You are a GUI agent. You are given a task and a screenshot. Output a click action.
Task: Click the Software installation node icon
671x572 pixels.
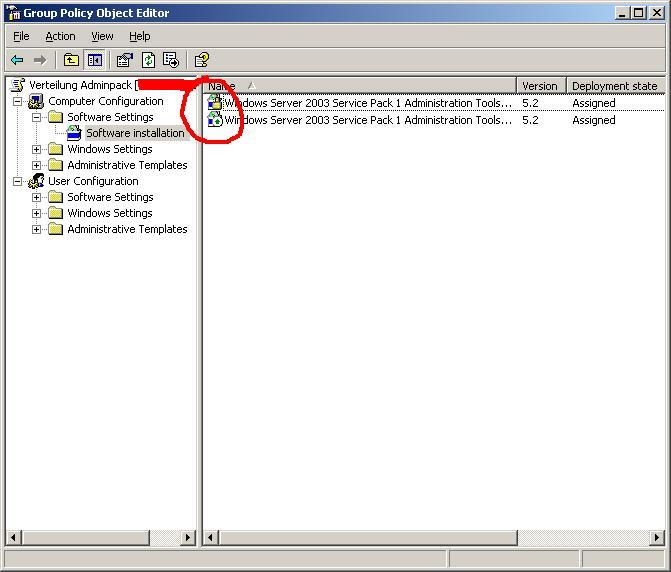pos(74,133)
